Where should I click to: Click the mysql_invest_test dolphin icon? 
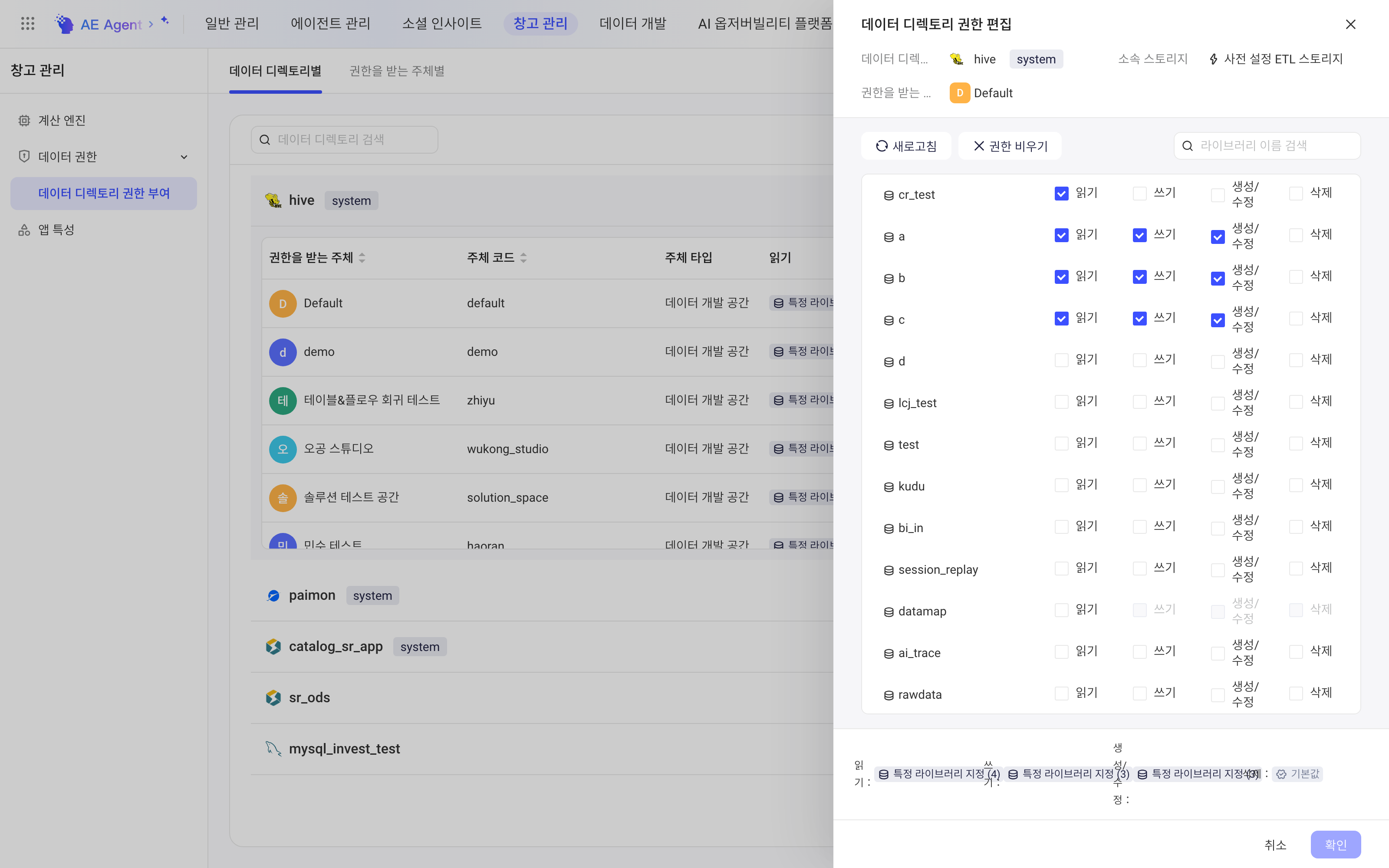pos(273,749)
